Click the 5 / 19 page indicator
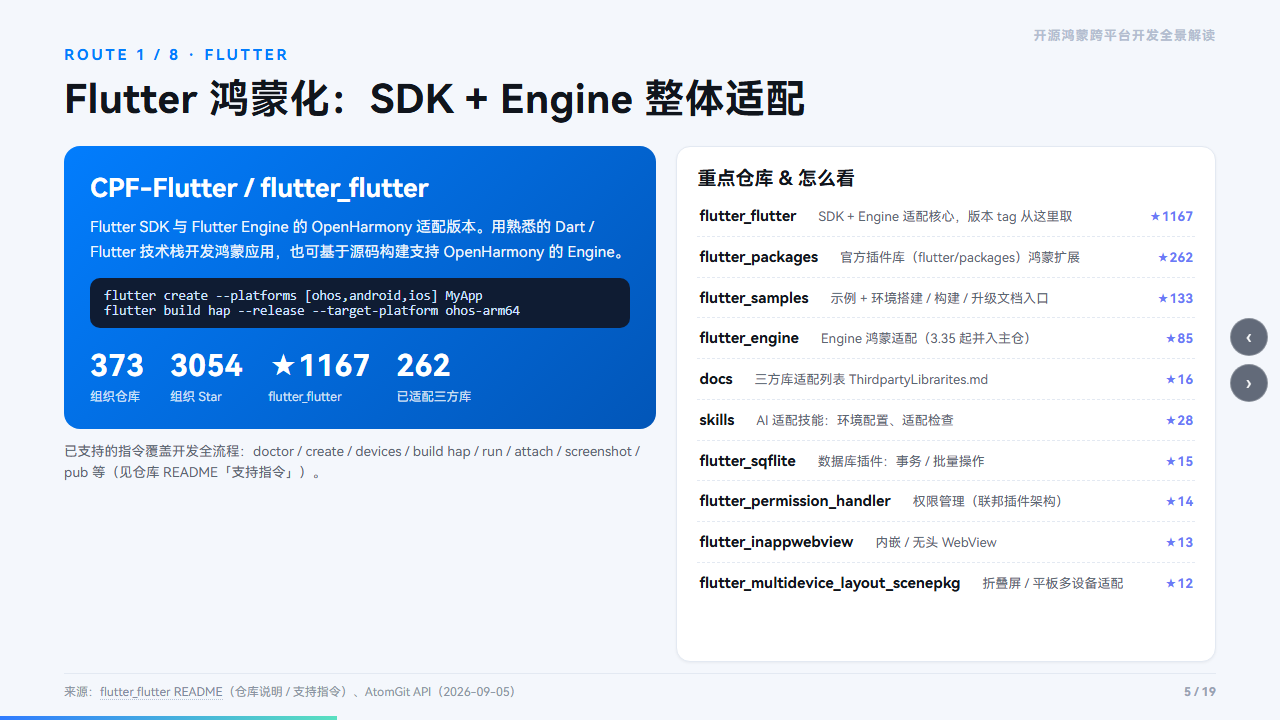Image resolution: width=1280 pixels, height=720 pixels. click(x=1200, y=692)
